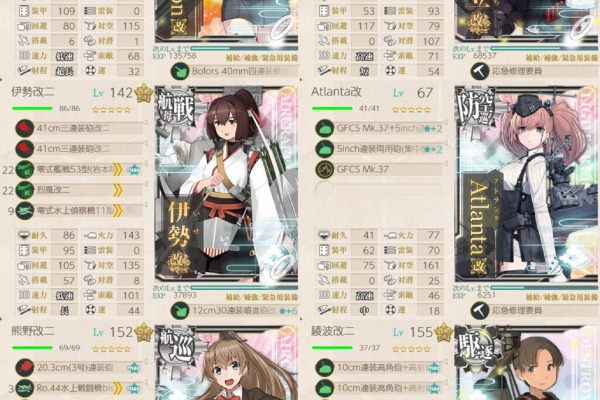
Task: Select the 零式艦戦53型 fighter plane icon
Action: [24, 169]
